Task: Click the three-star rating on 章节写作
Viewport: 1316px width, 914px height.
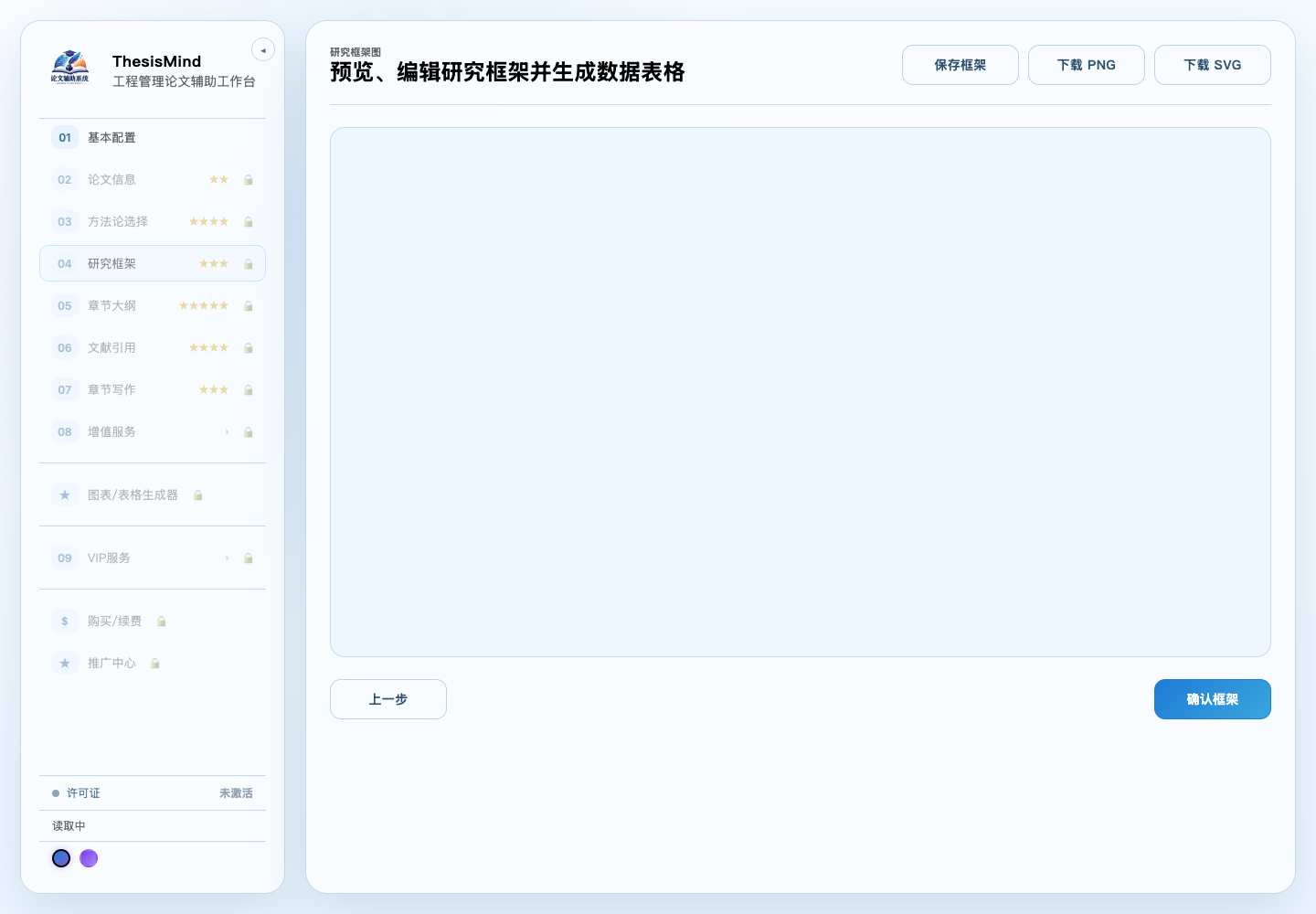Action: click(214, 390)
